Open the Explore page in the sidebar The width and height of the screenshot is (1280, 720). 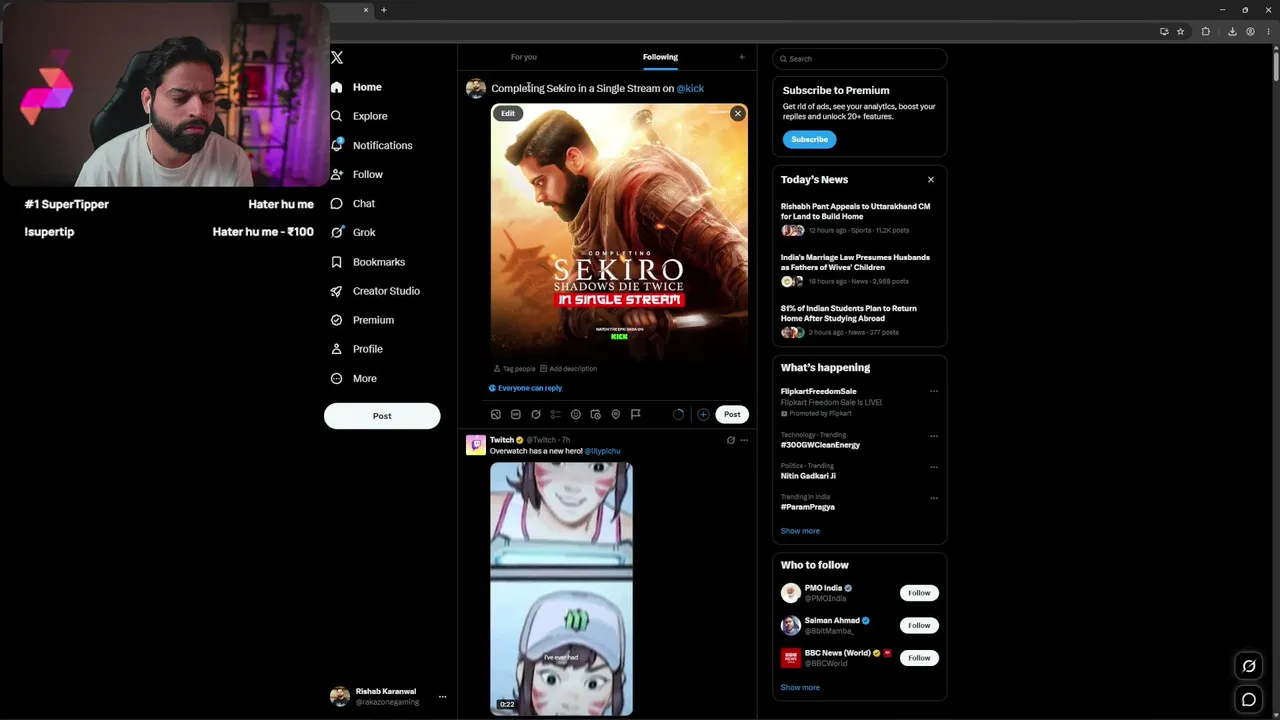pyautogui.click(x=359, y=116)
